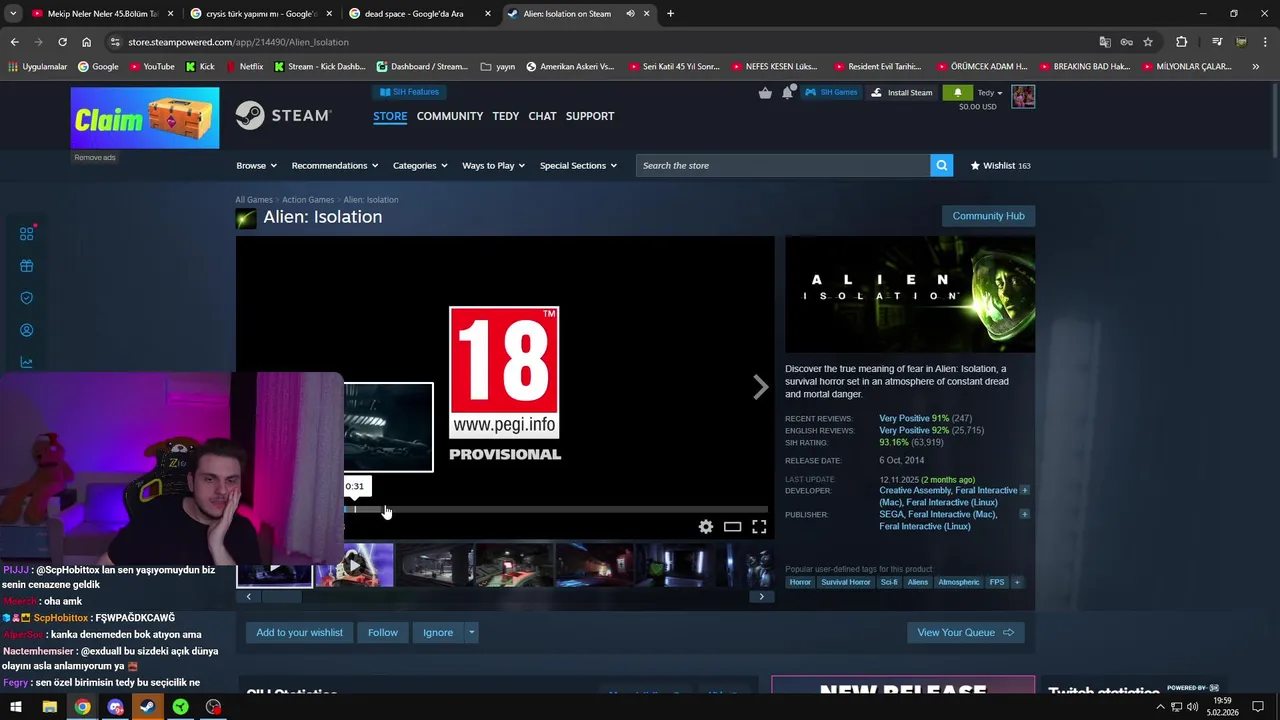Viewport: 1280px width, 720px height.
Task: Expand the Recommendations menu
Action: (x=335, y=165)
